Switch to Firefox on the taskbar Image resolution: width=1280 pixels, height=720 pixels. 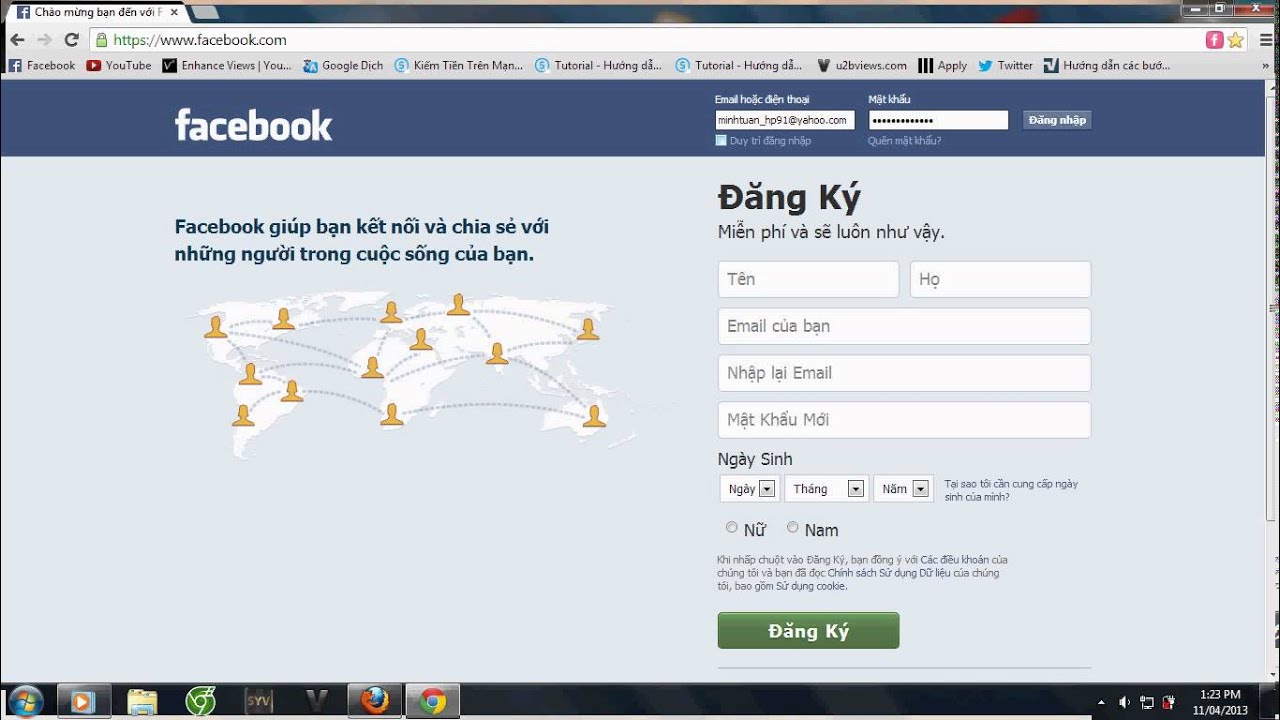(375, 702)
